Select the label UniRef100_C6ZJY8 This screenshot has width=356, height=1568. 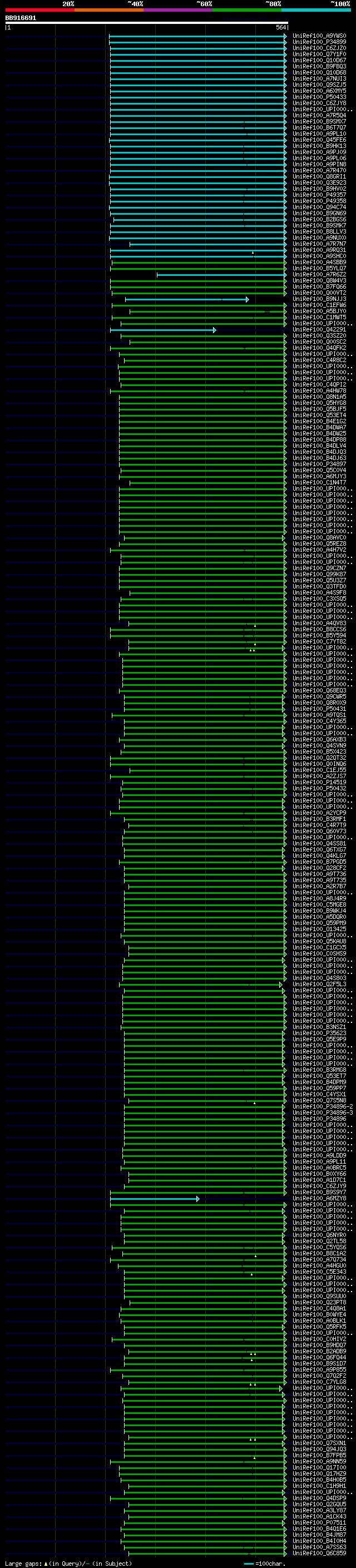tap(319, 103)
